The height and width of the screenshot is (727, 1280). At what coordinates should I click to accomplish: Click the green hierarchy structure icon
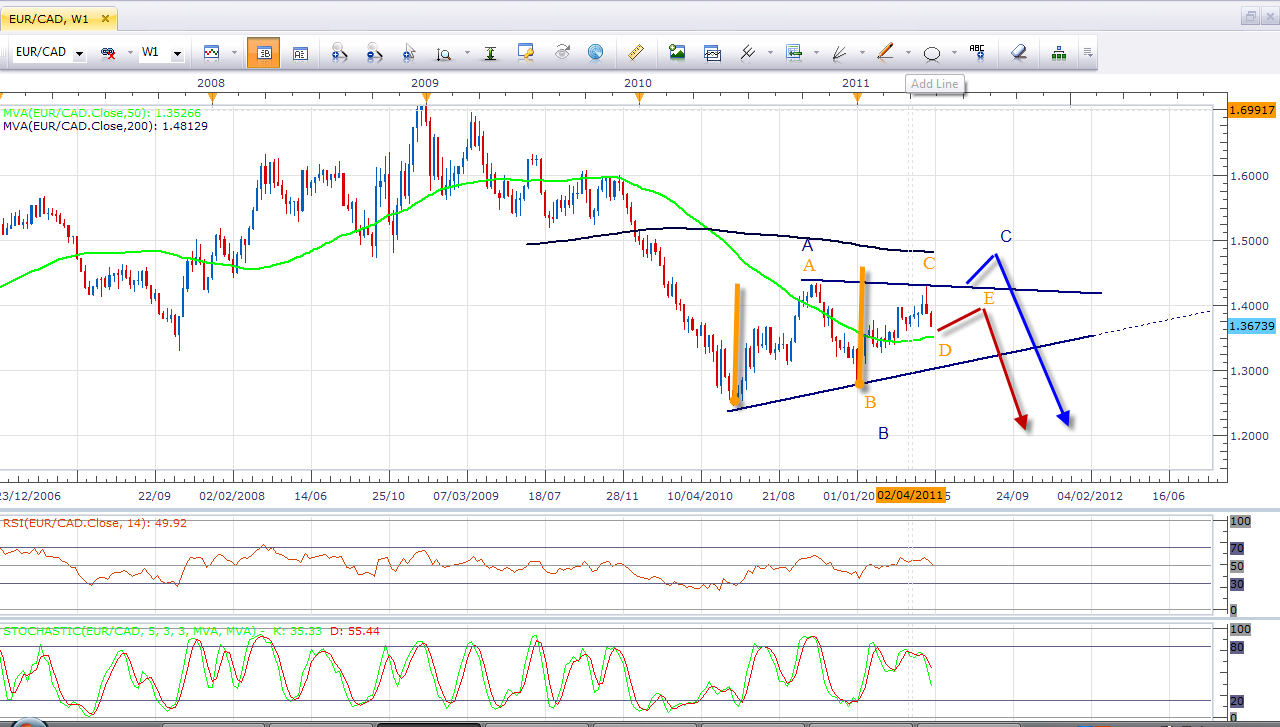(1058, 53)
